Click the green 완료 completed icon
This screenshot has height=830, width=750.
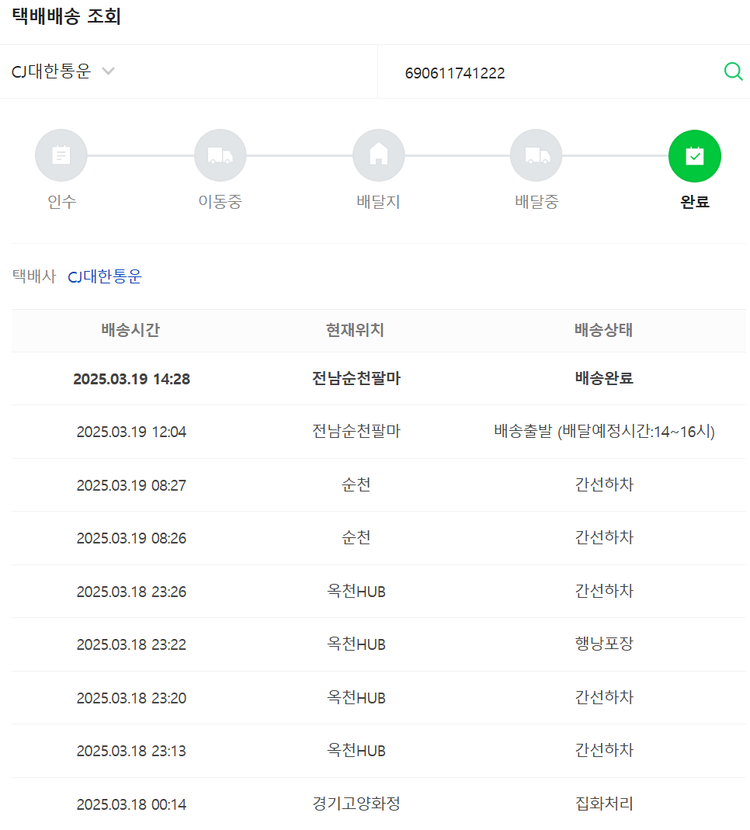694,156
